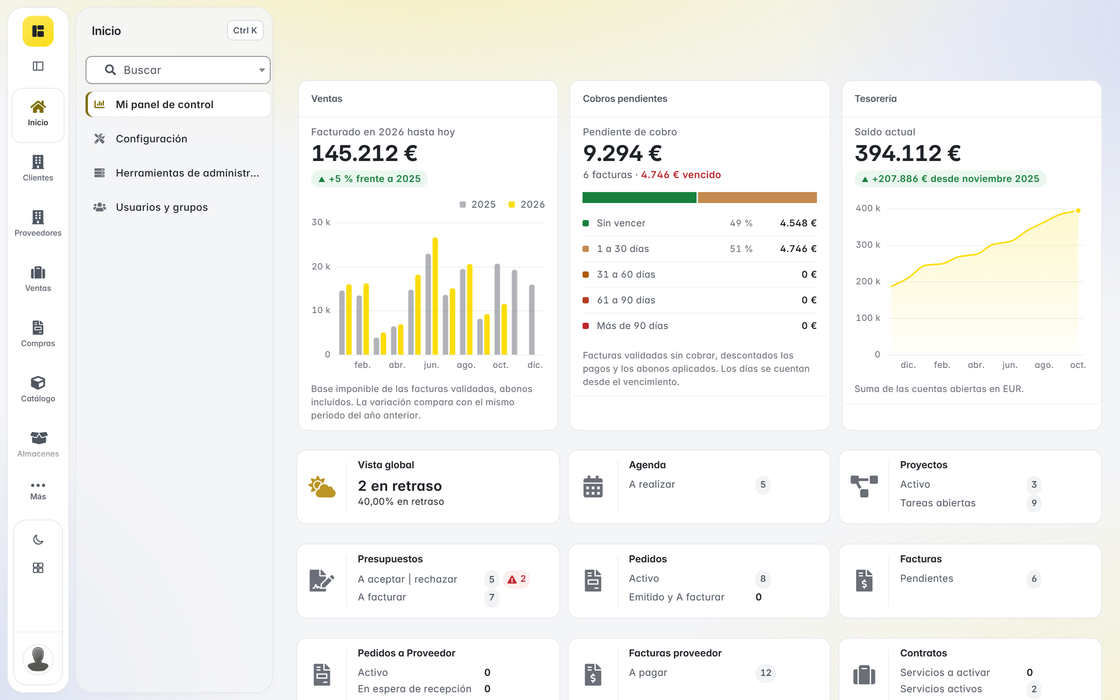Image resolution: width=1120 pixels, height=700 pixels.
Task: Select Mi panel de control menu item
Action: tap(178, 104)
